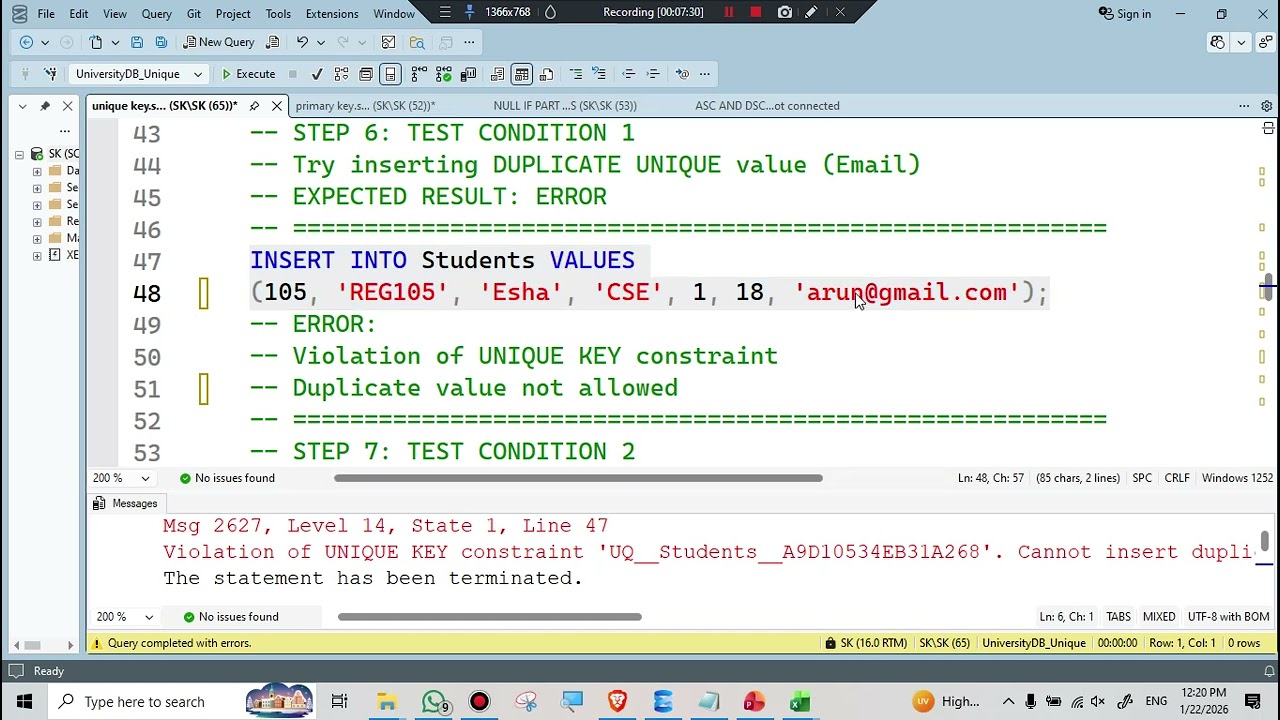This screenshot has height=720, width=1280.
Task: Select the Messages results tab
Action: click(x=126, y=504)
